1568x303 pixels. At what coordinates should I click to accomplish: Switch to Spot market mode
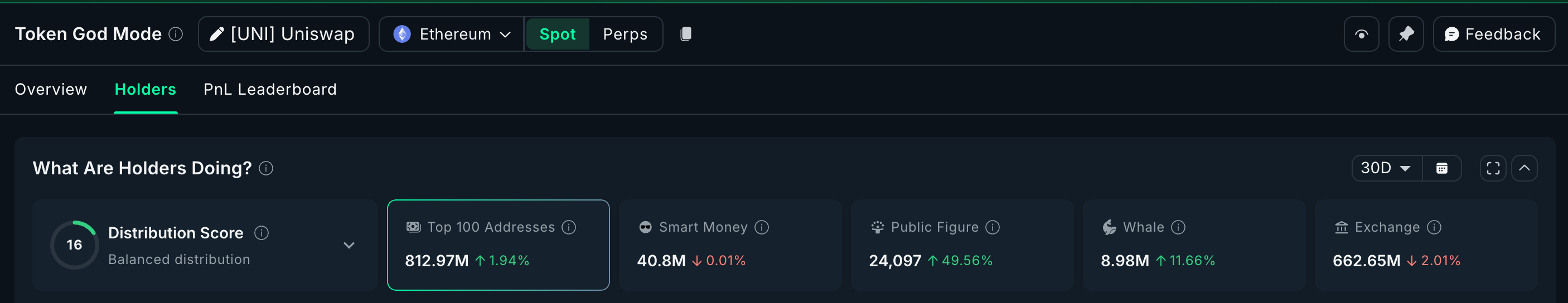[x=557, y=34]
